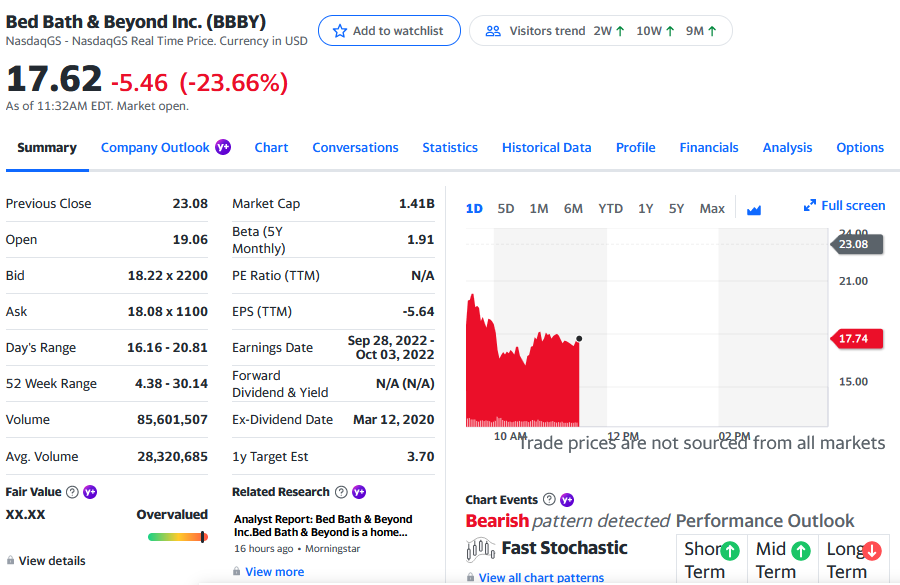Select the 1Y chart range
The height and width of the screenshot is (585, 900).
coord(646,208)
